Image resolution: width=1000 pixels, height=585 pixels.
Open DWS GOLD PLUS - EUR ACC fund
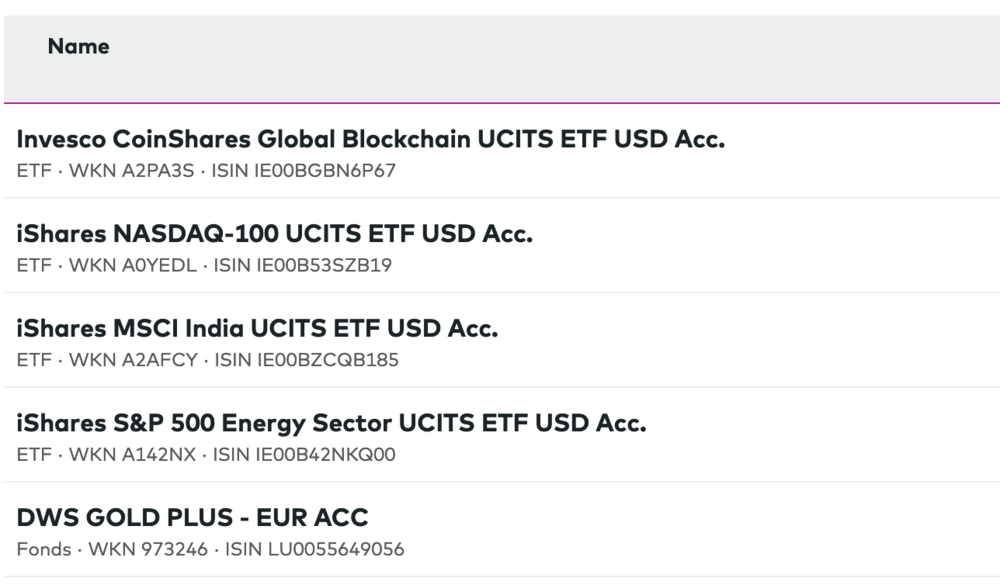click(192, 518)
